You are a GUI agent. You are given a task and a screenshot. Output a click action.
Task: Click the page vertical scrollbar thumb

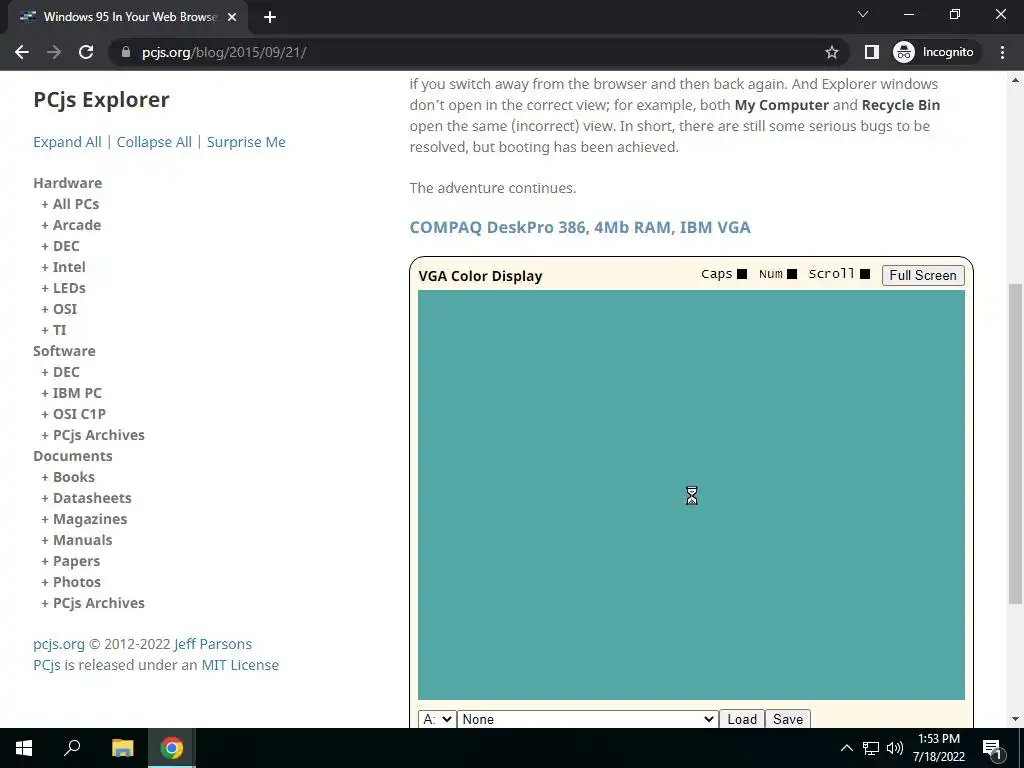pos(1015,444)
